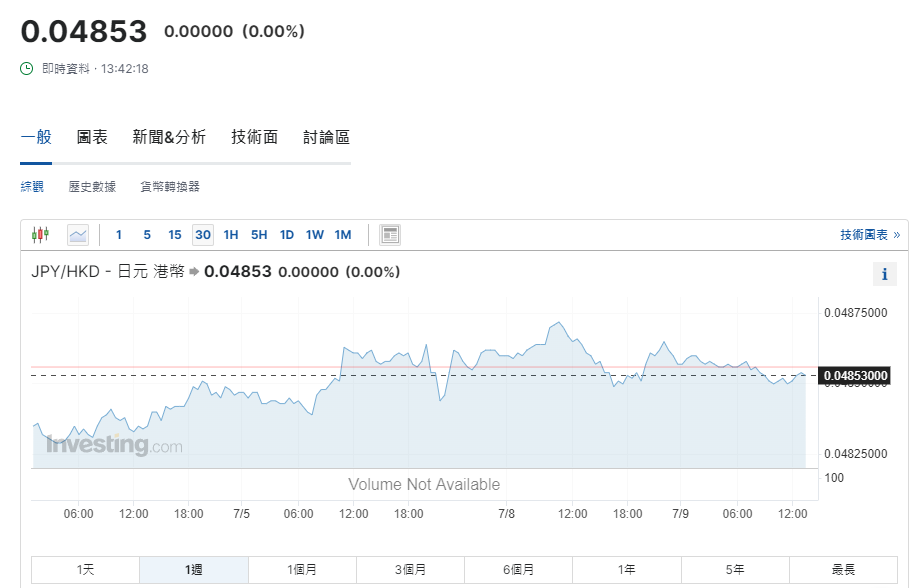Click the 0.04853000 current price marker
922x588 pixels.
click(x=854, y=376)
